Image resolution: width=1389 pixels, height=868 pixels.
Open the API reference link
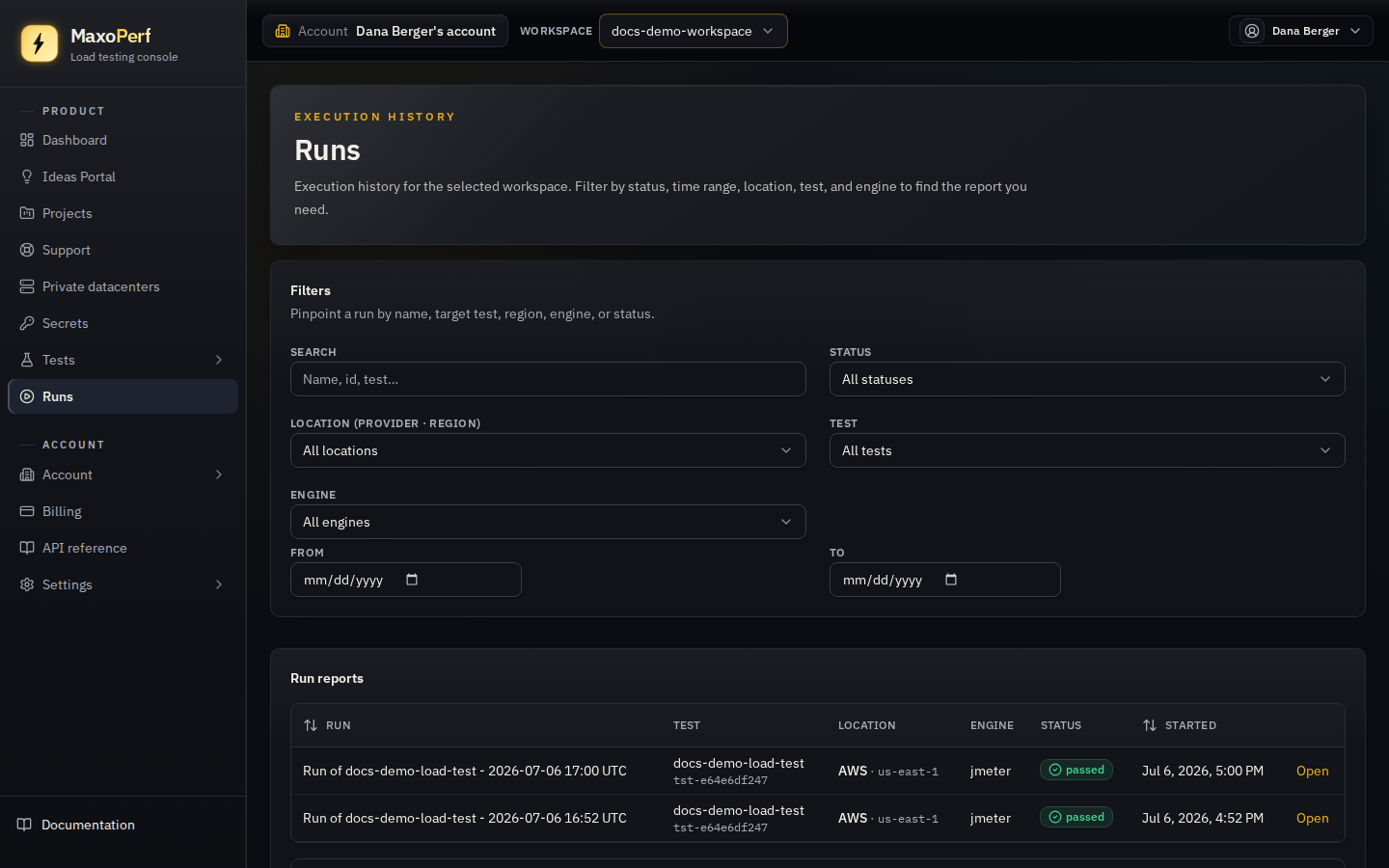coord(123,548)
